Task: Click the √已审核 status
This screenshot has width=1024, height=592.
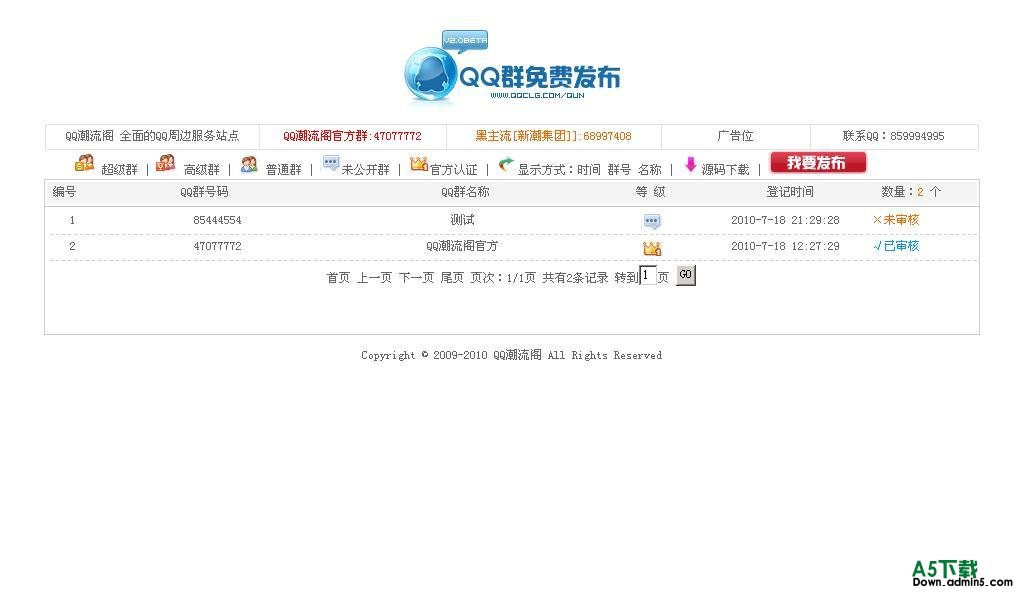Action: tap(896, 246)
